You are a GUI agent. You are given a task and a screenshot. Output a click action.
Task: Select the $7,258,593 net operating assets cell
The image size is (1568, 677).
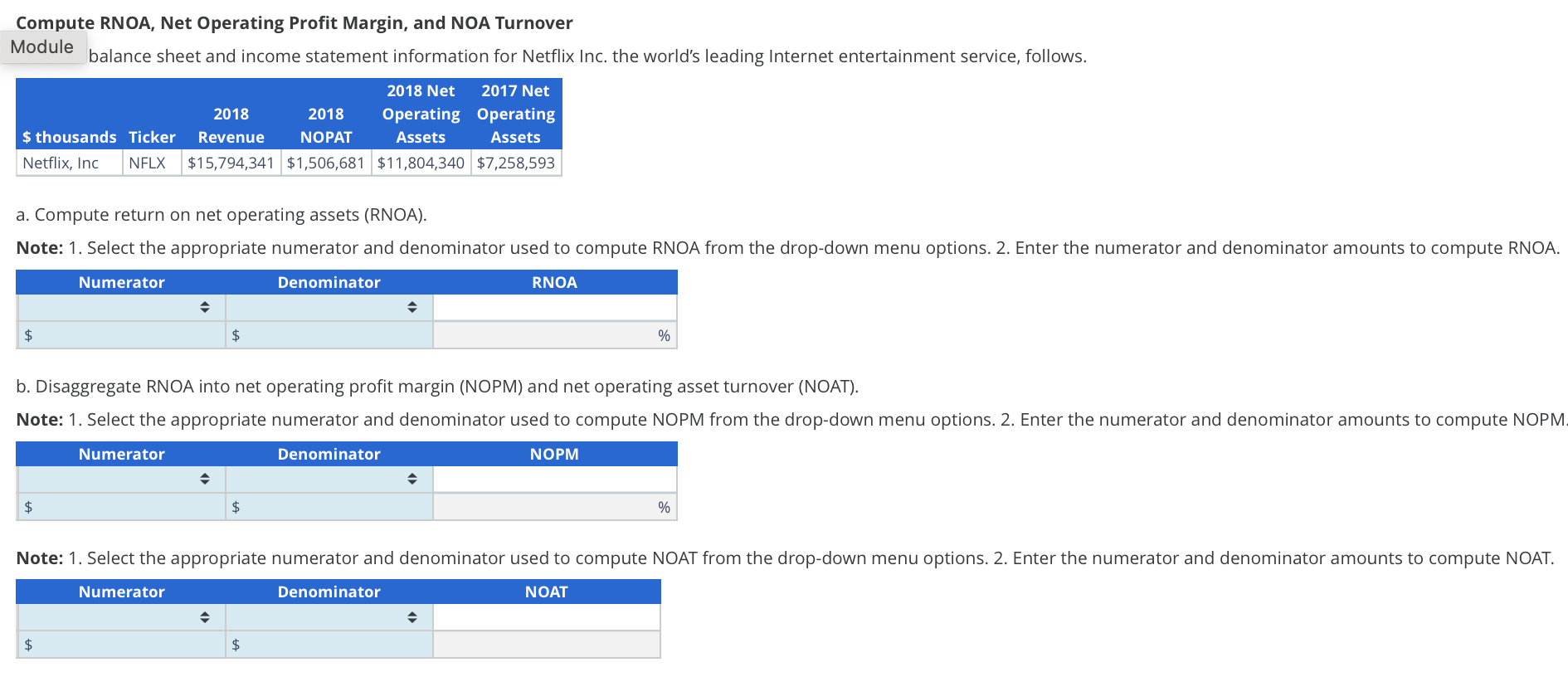pyautogui.click(x=516, y=163)
